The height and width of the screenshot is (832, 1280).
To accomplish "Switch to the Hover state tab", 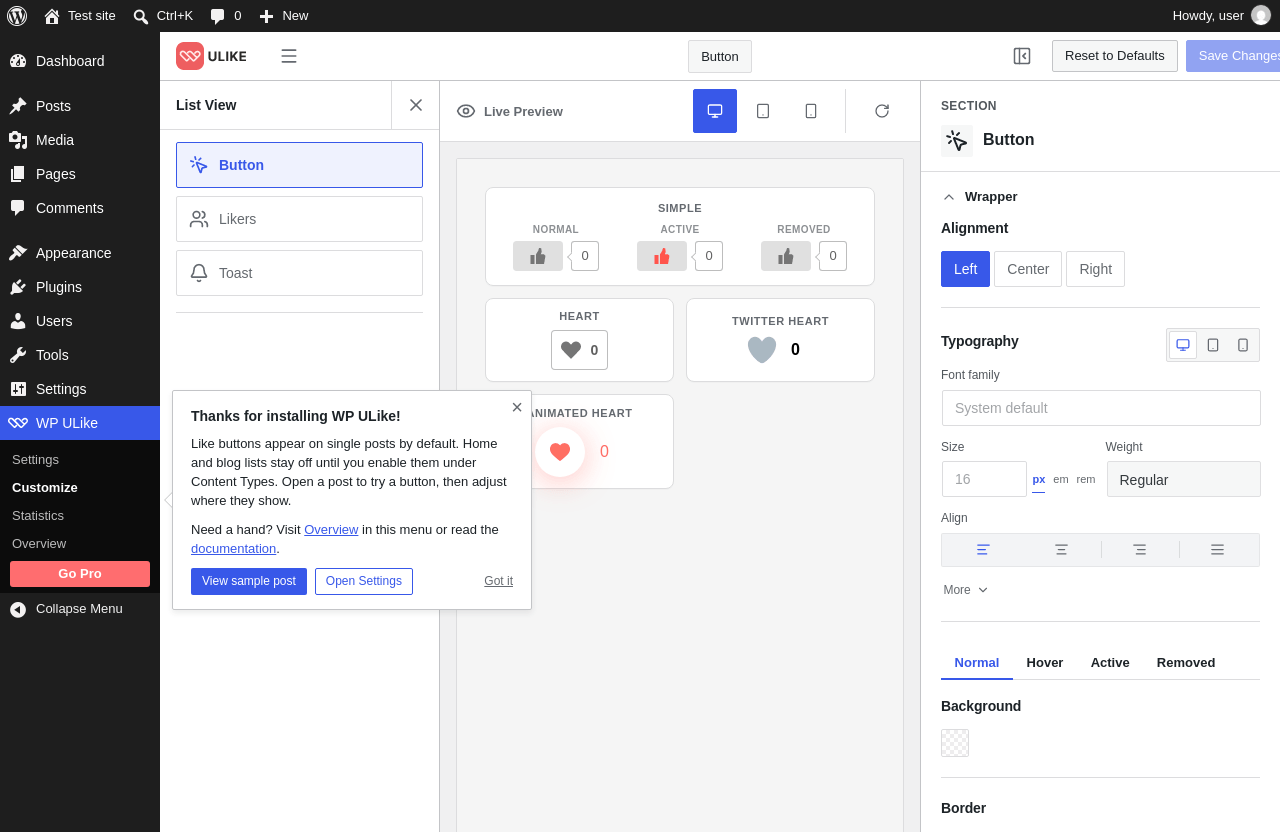I will [x=1045, y=662].
